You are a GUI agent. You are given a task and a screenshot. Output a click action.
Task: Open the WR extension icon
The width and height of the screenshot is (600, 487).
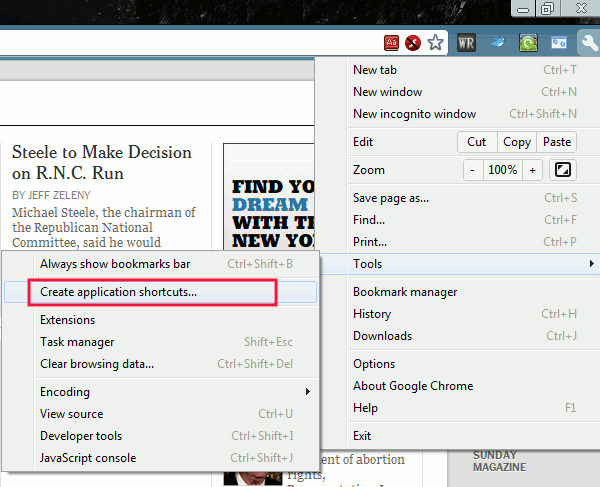[466, 42]
